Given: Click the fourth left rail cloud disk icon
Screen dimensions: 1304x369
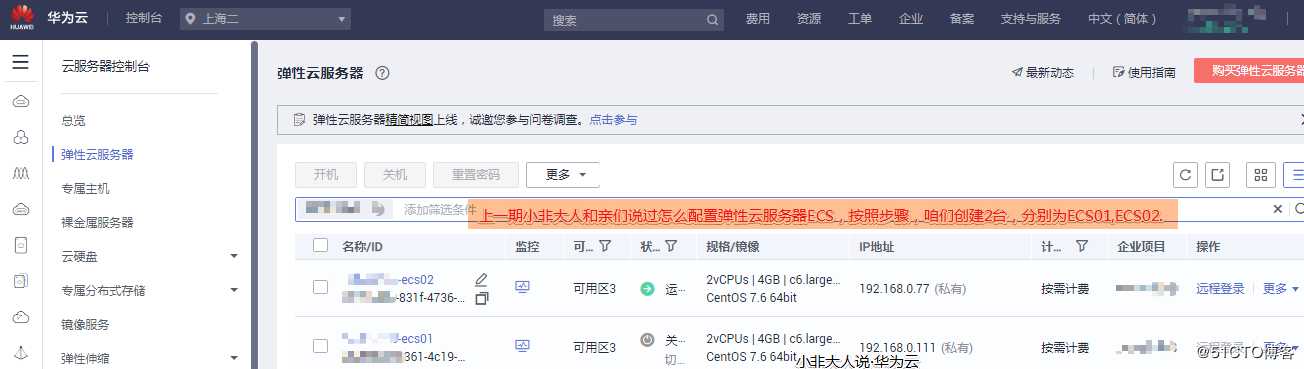Looking at the screenshot, I should [20, 209].
